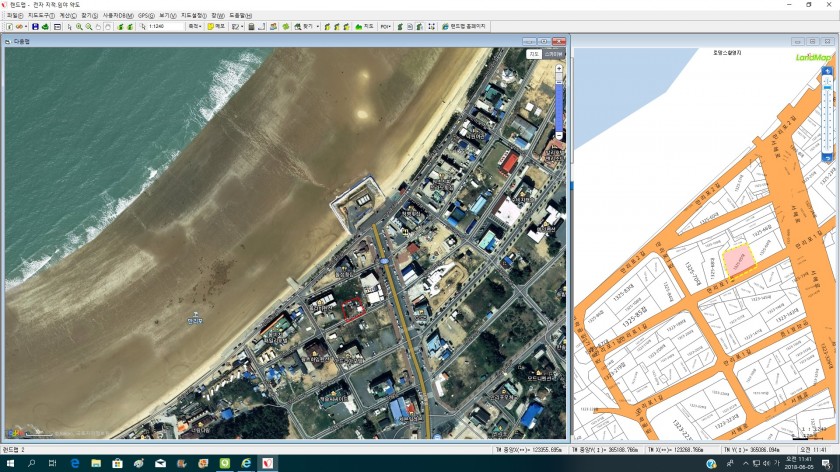This screenshot has height=472, width=840.
Task: Click the plus zoom button on satellite map
Action: point(559,67)
